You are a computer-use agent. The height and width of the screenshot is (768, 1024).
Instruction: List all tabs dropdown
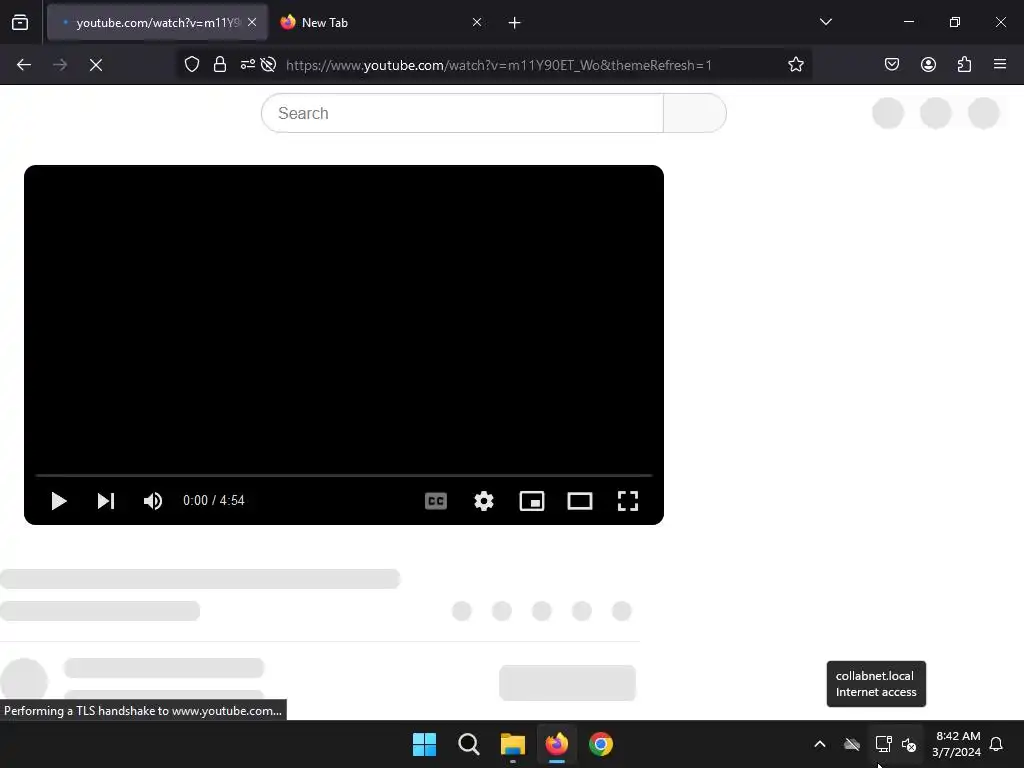825,22
